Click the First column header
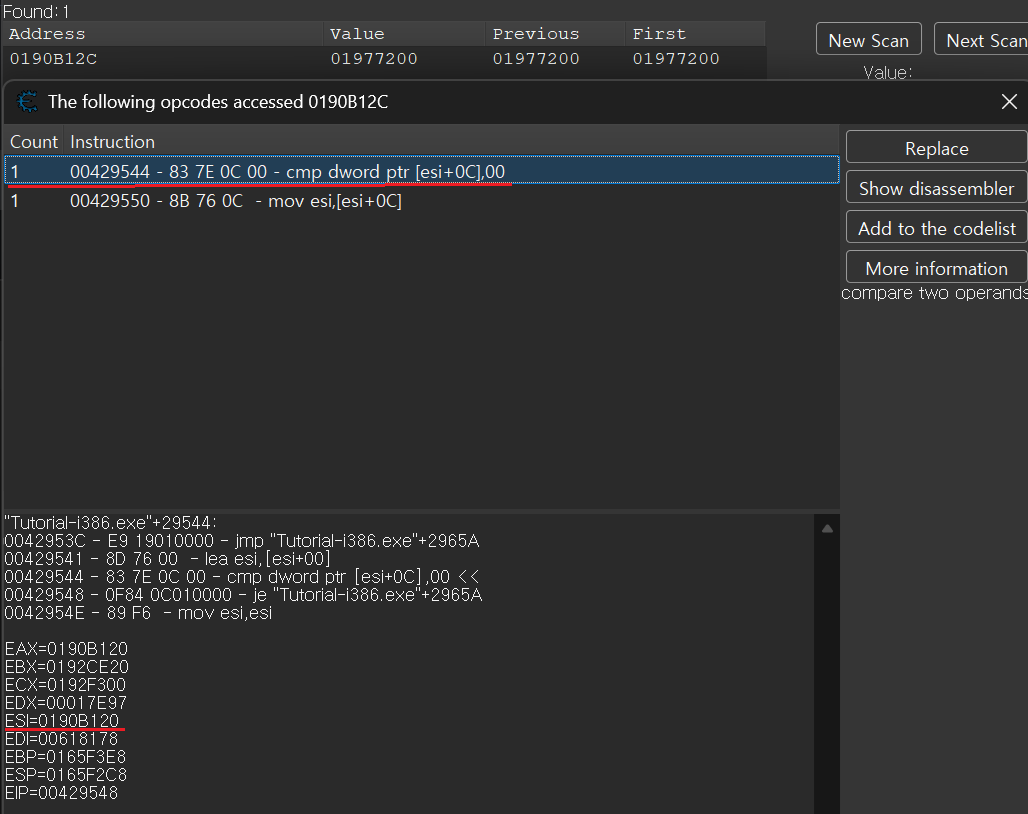 659,34
